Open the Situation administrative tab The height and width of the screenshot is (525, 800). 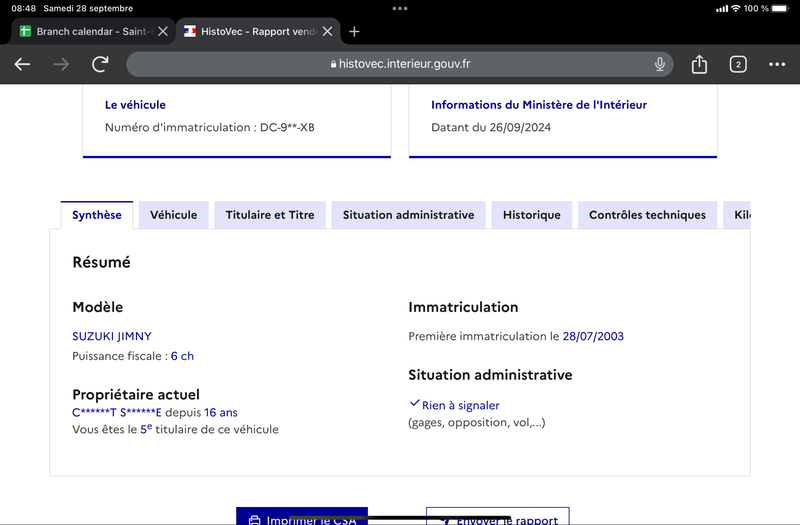pyautogui.click(x=408, y=215)
